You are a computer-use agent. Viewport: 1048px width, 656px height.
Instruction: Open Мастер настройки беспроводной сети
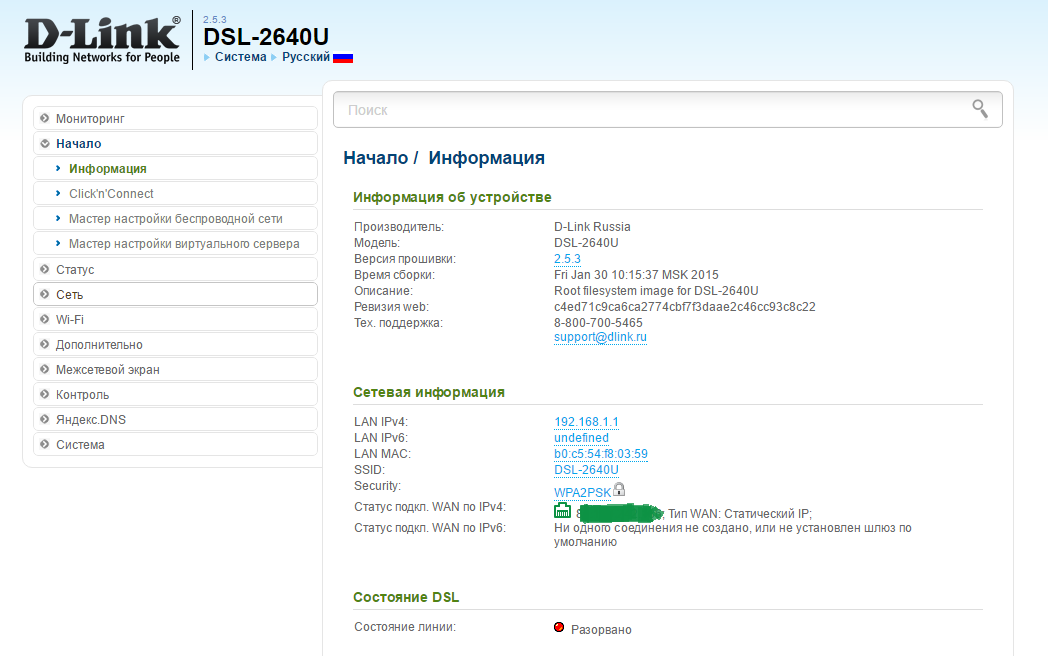(175, 219)
